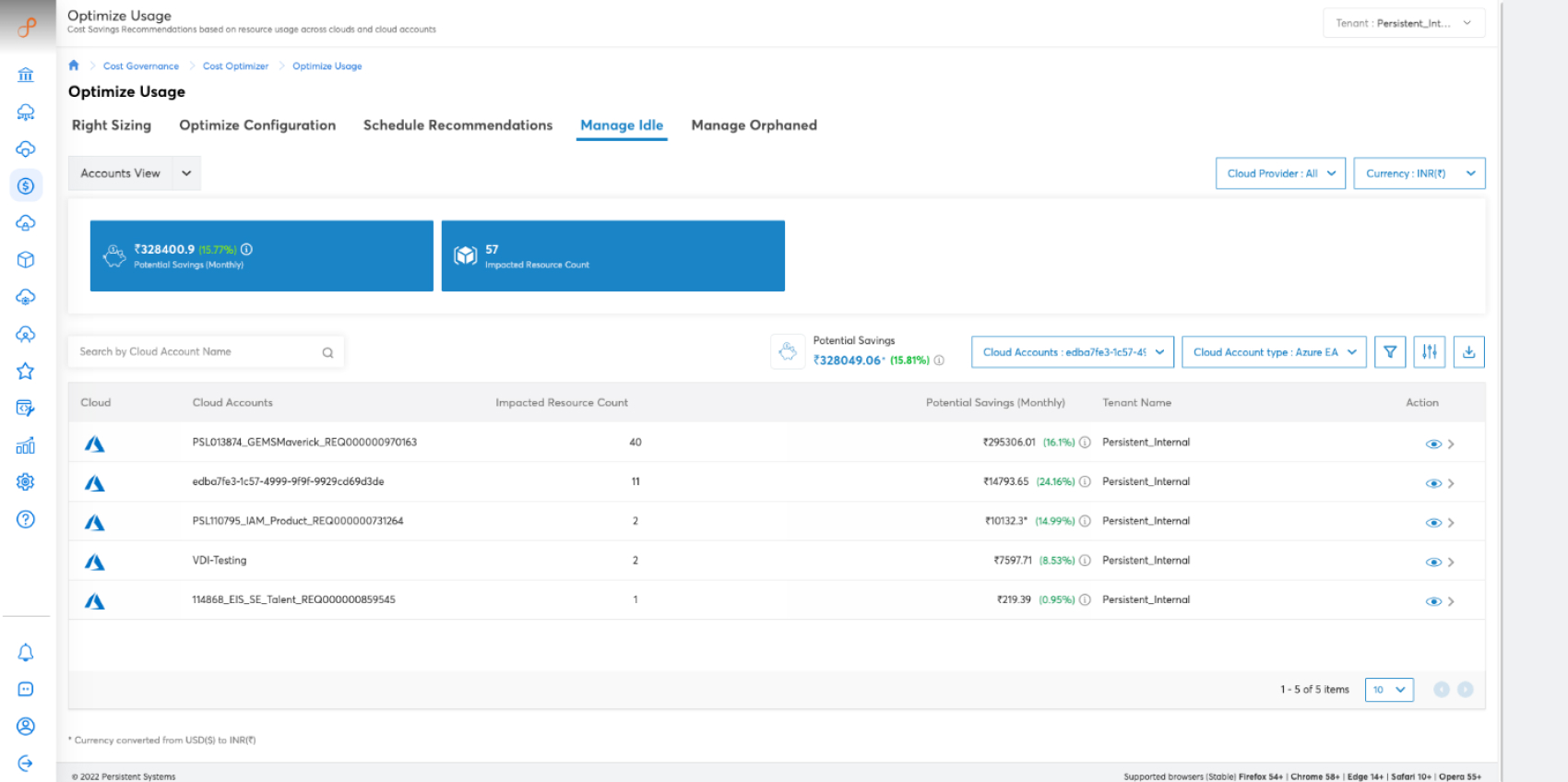Screen dimensions: 1568x782
Task: Select the Manage Orphaned tab
Action: pyautogui.click(x=754, y=125)
